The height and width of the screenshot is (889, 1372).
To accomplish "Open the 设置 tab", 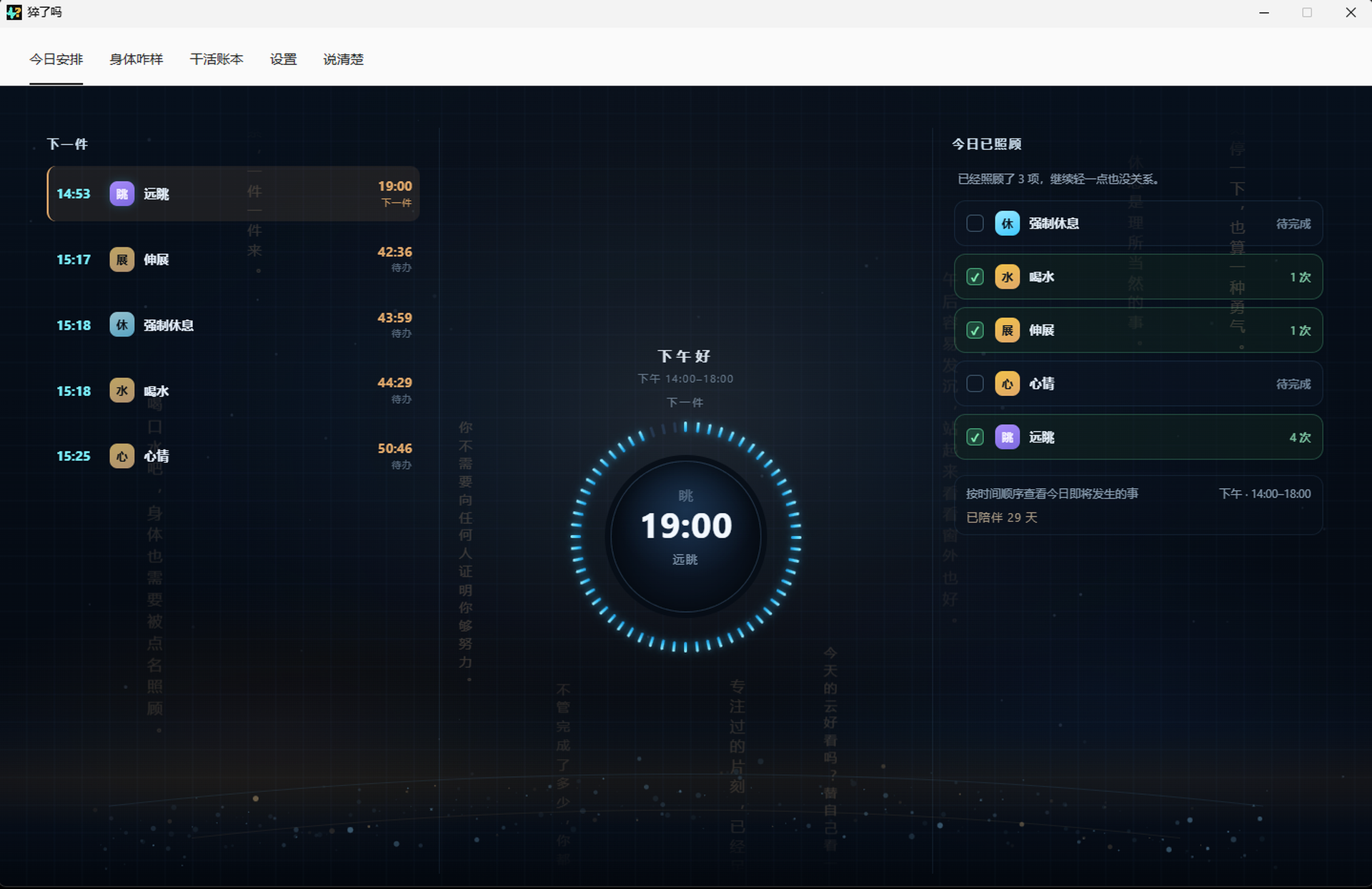I will 283,59.
